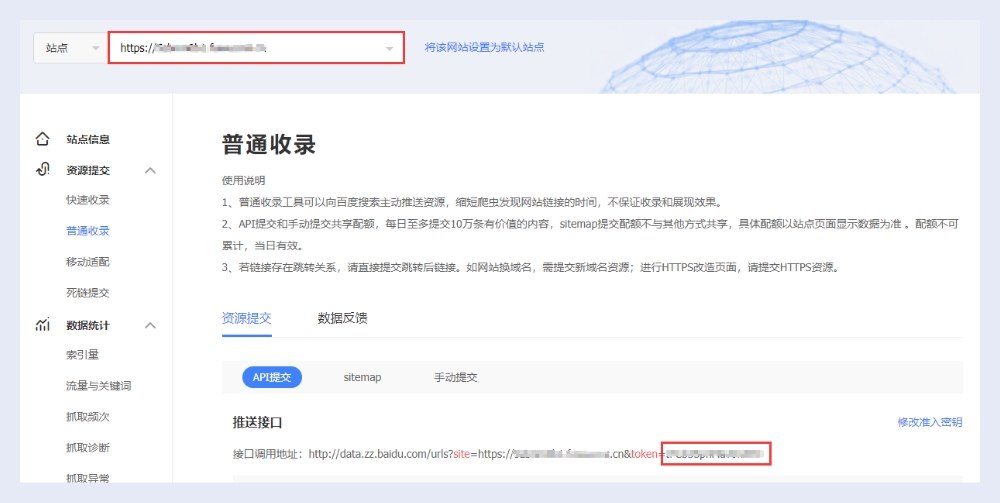Open 移动适配 in sidebar
The width and height of the screenshot is (1000, 503).
[x=88, y=262]
